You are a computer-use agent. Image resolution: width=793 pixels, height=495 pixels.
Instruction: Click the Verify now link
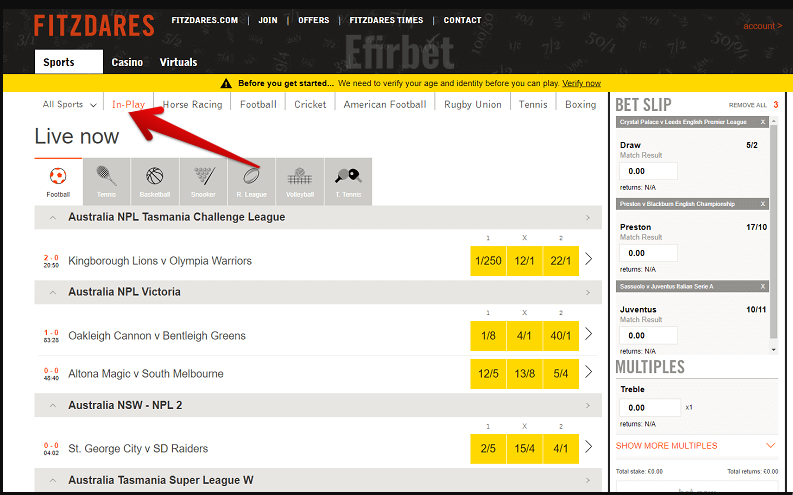(582, 83)
